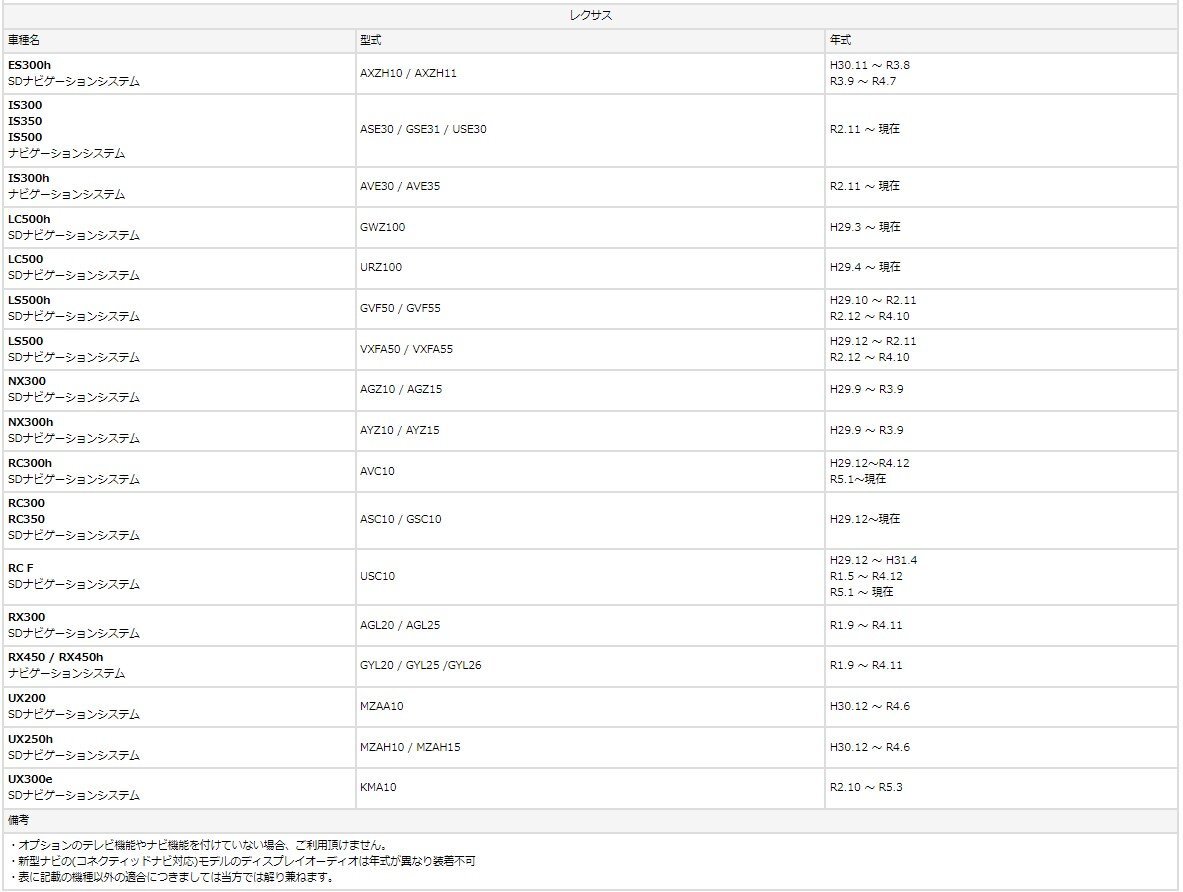Click the UX250h model name
Image resolution: width=1183 pixels, height=892 pixels.
(30, 740)
